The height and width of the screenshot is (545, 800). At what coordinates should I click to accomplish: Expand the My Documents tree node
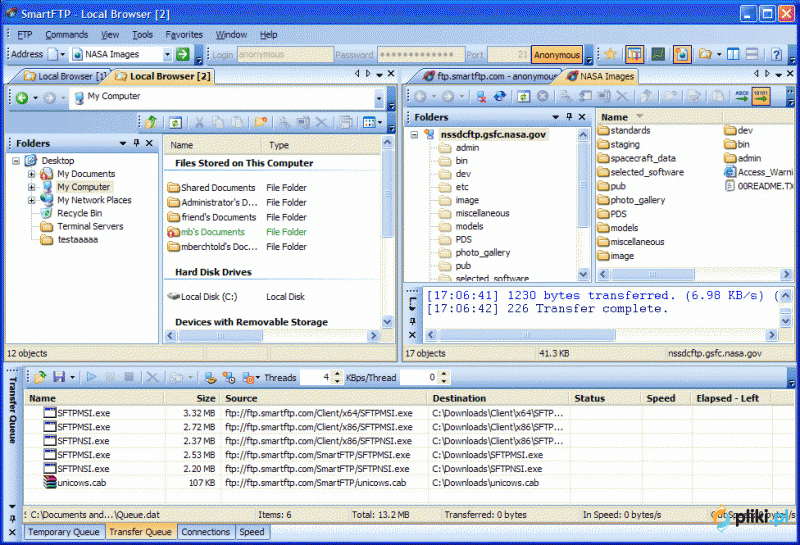tap(31, 174)
